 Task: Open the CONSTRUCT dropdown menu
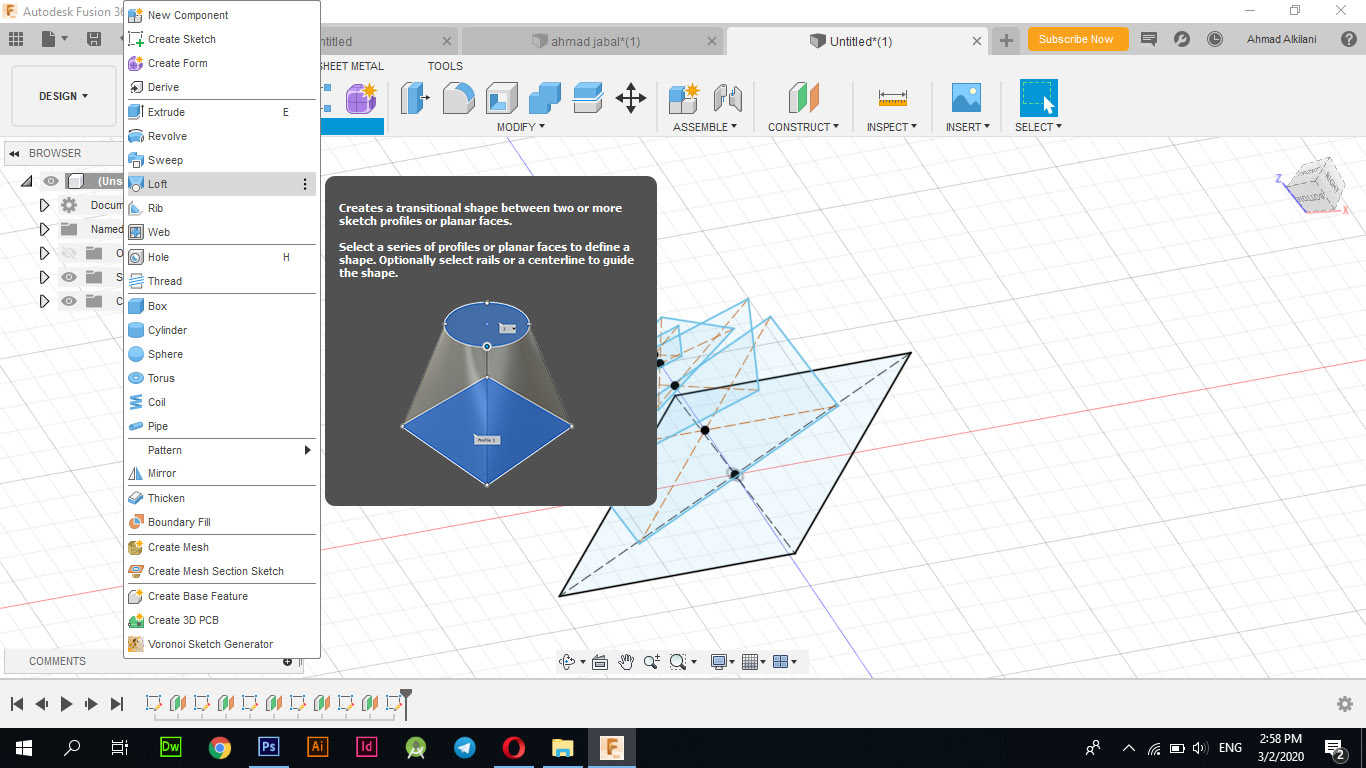pyautogui.click(x=803, y=127)
